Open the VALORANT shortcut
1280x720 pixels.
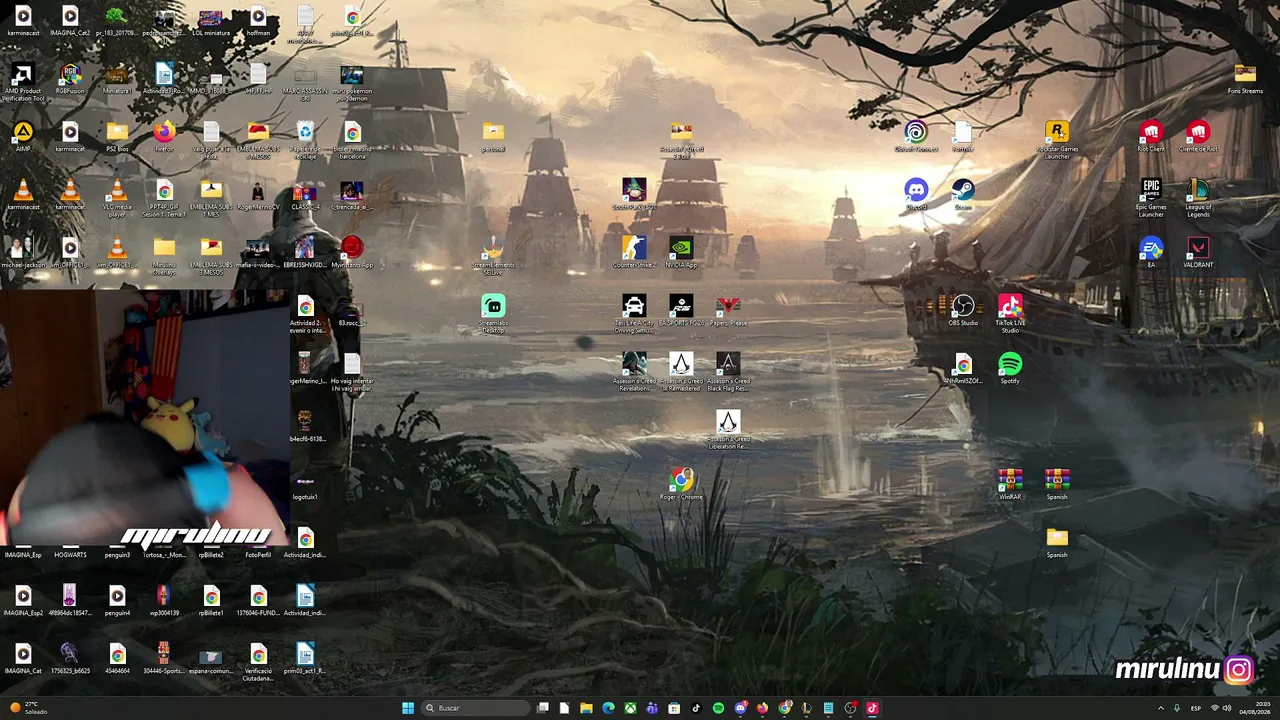point(1198,251)
